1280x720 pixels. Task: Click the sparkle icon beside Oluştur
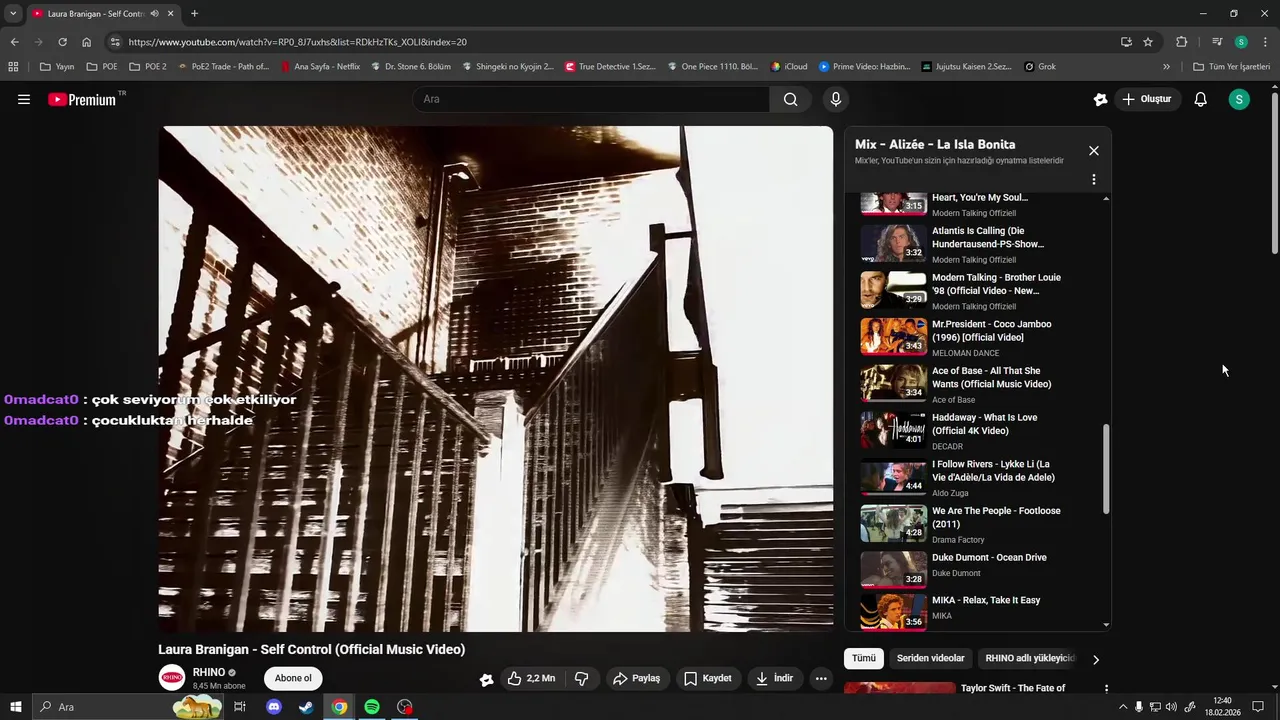1100,99
